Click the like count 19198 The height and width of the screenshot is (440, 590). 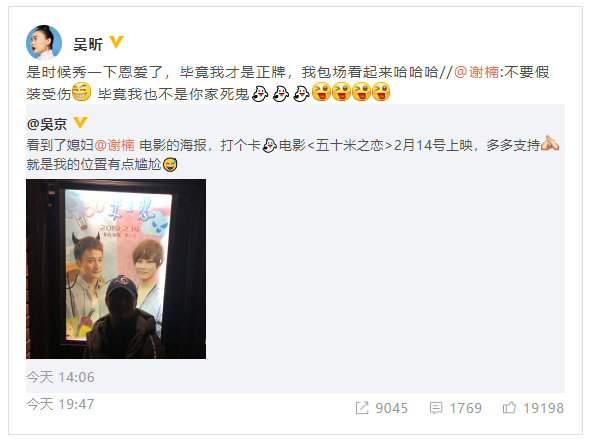pyautogui.click(x=543, y=408)
